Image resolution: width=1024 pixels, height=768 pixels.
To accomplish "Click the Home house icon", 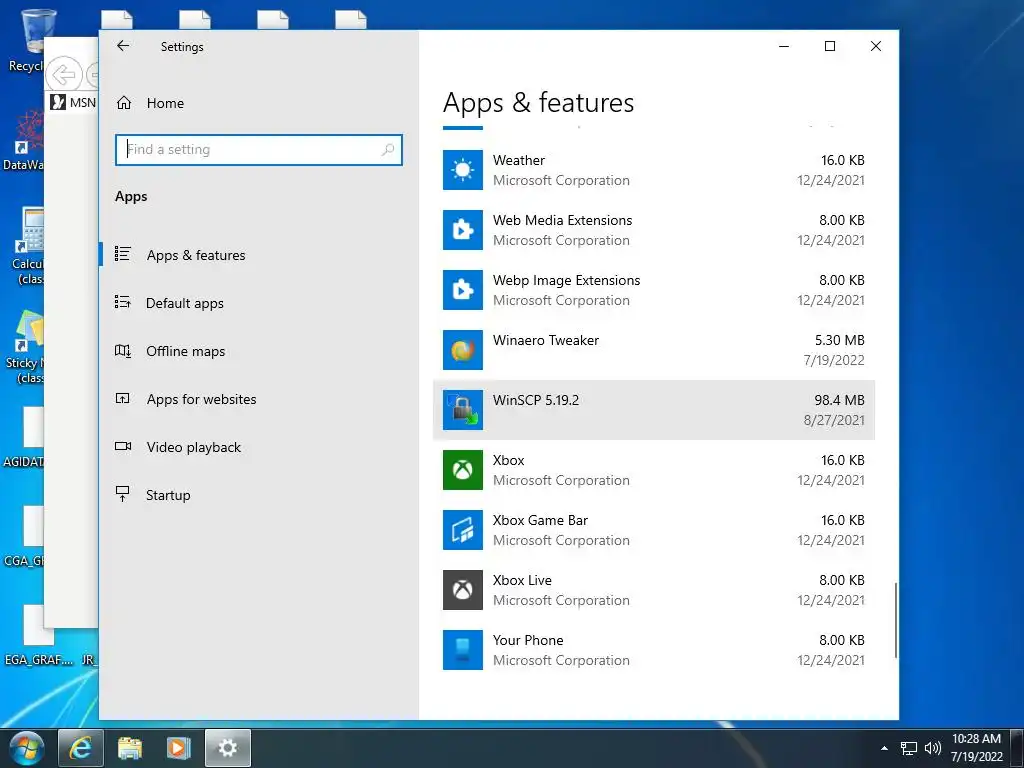I will (124, 103).
